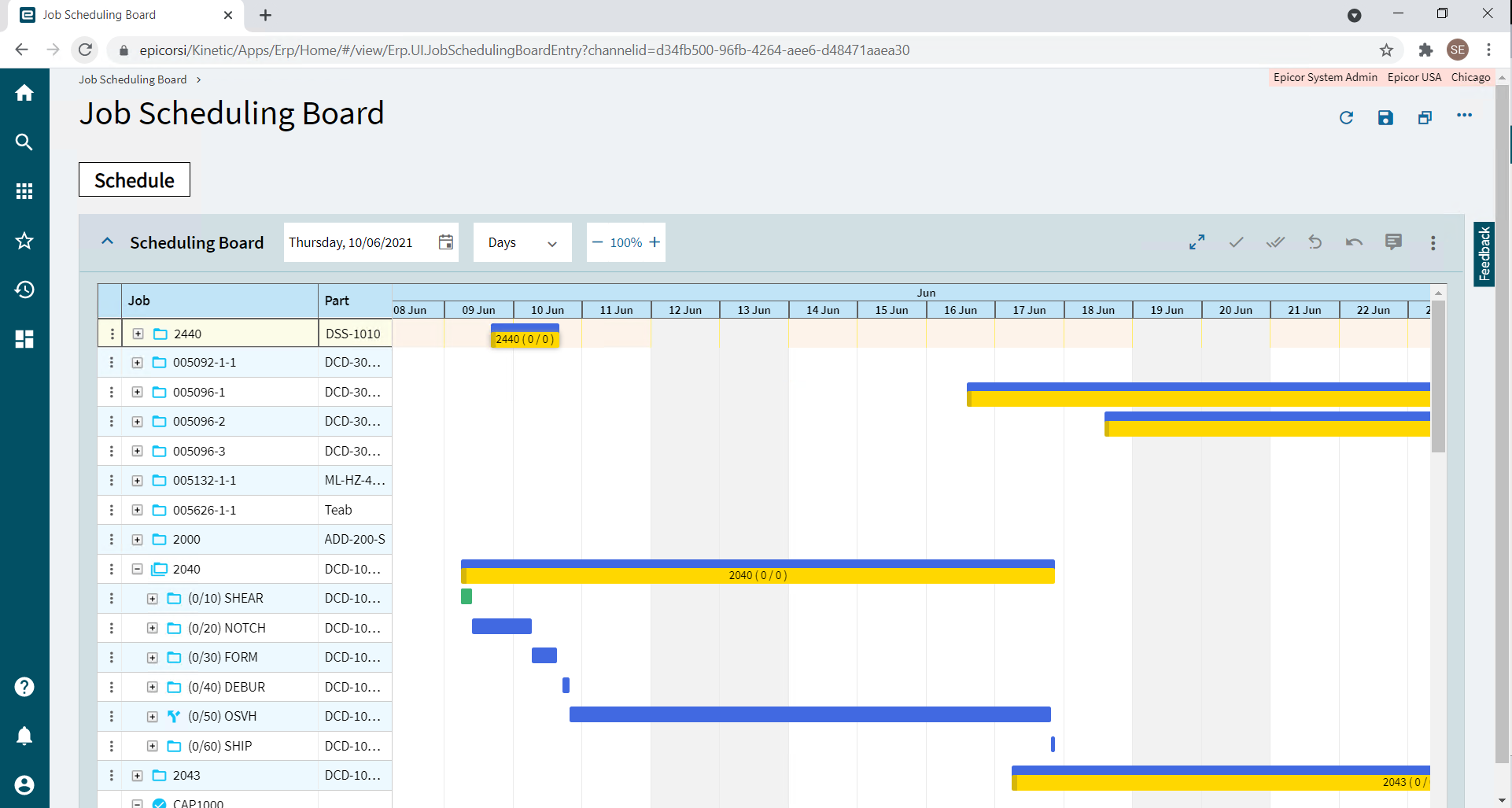Open the scheduling board overflow menu

point(1433,242)
